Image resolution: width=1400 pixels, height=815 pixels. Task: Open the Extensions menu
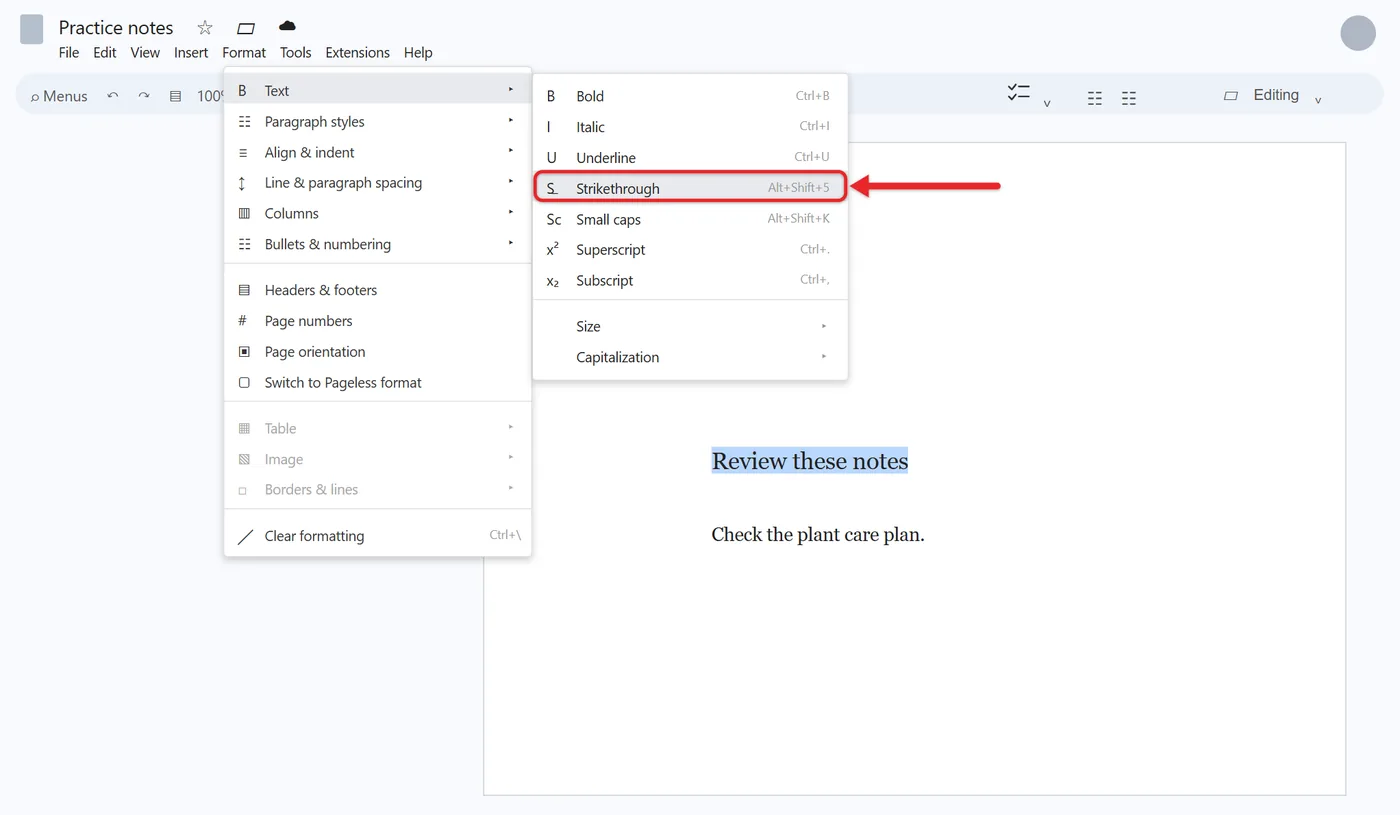357,52
